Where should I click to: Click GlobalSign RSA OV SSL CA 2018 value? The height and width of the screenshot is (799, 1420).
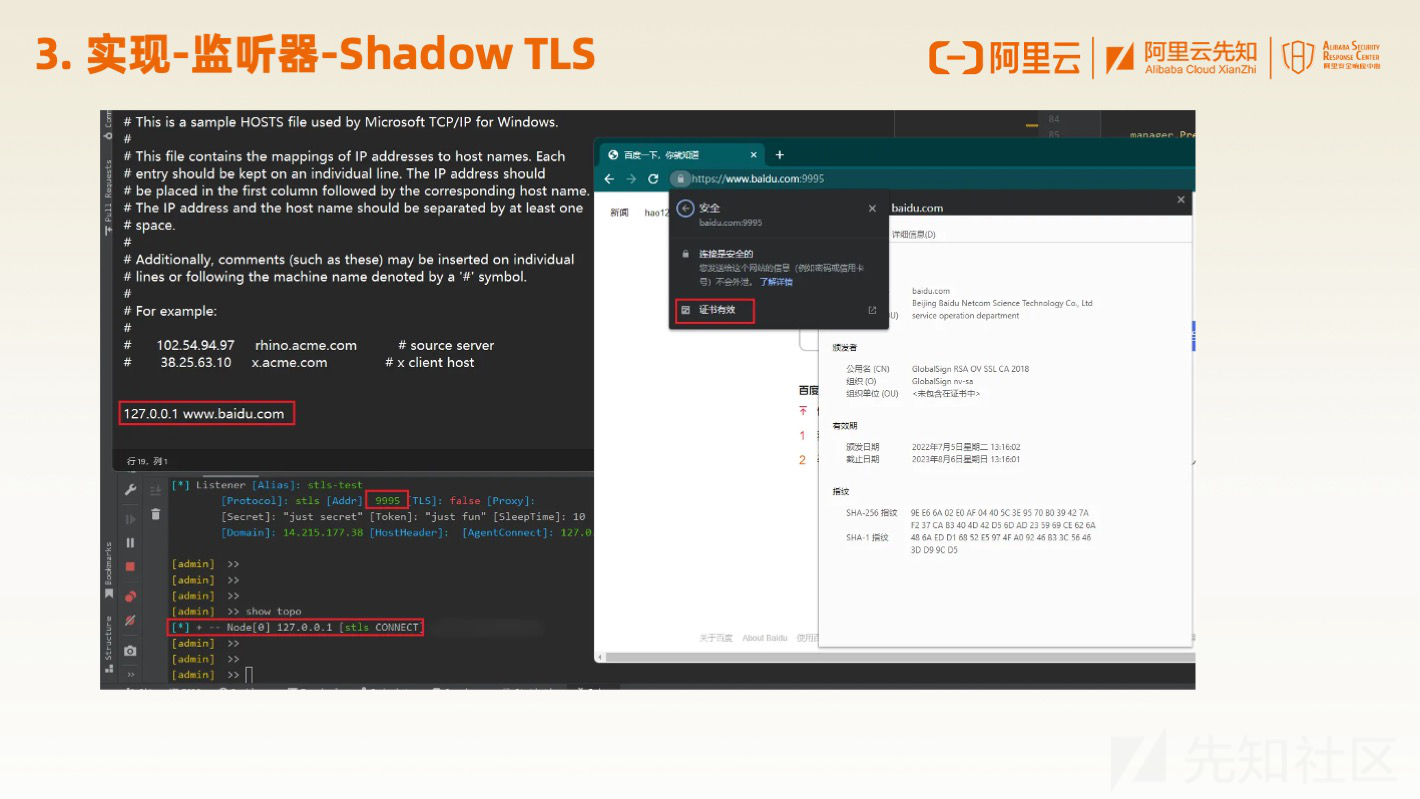coord(970,369)
